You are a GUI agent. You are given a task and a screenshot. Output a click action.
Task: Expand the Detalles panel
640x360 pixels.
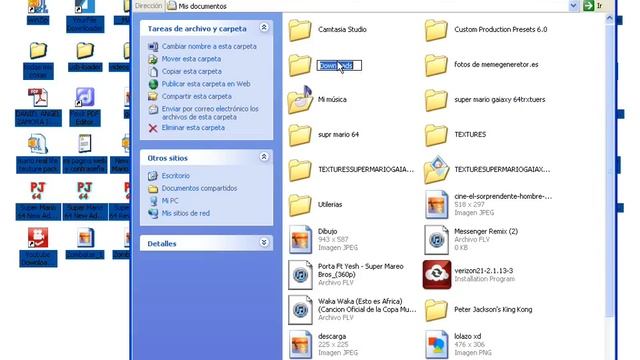pyautogui.click(x=264, y=243)
